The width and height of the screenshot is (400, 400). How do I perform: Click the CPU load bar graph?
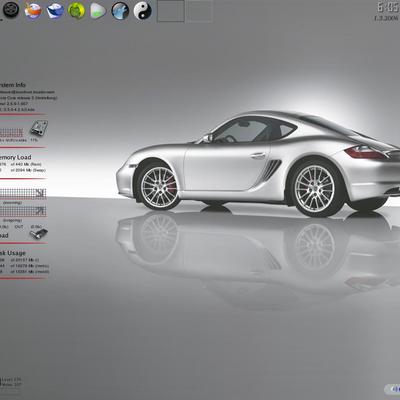[x=12, y=133]
